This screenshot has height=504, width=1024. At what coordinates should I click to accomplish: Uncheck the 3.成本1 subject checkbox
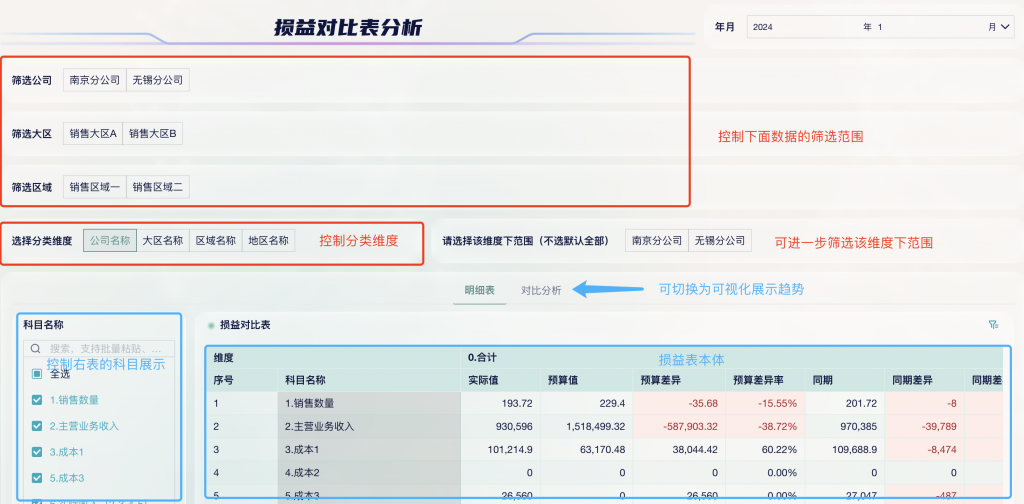(36, 451)
